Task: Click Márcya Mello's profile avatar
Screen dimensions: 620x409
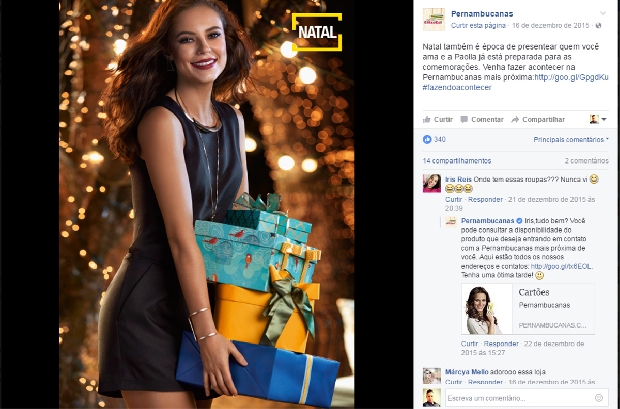Action: [x=432, y=376]
